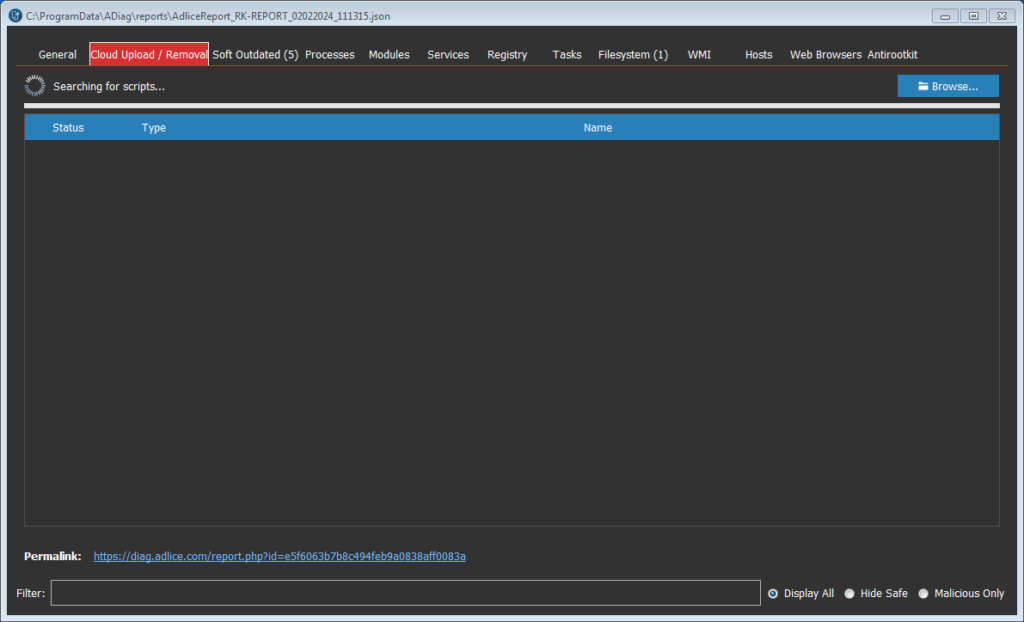The height and width of the screenshot is (622, 1024).
Task: Open the Registry tab
Action: point(507,55)
